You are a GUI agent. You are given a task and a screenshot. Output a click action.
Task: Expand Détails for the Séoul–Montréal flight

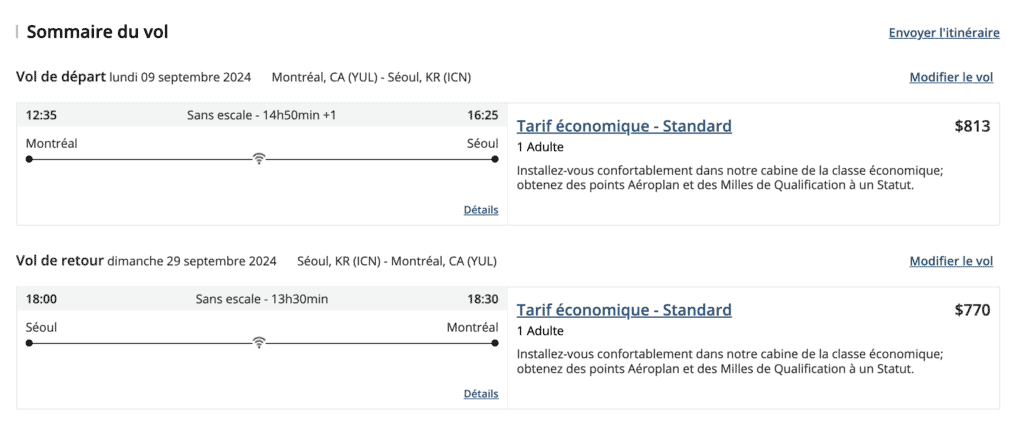(x=481, y=394)
